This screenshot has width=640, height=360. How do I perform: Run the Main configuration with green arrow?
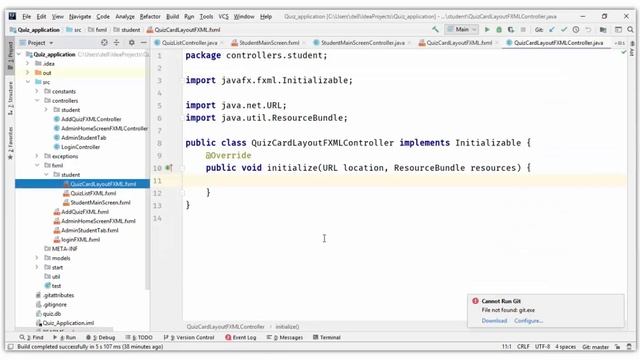click(x=487, y=29)
